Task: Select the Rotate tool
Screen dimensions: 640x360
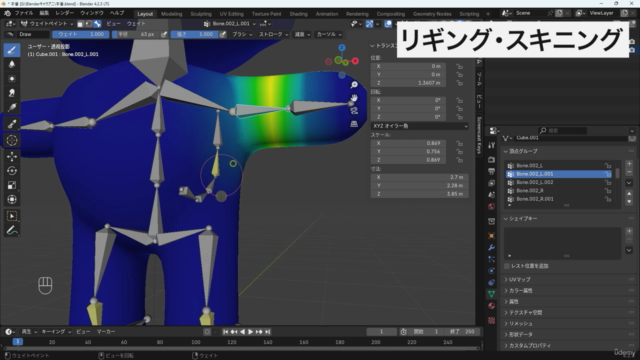Action: pyautogui.click(x=12, y=171)
